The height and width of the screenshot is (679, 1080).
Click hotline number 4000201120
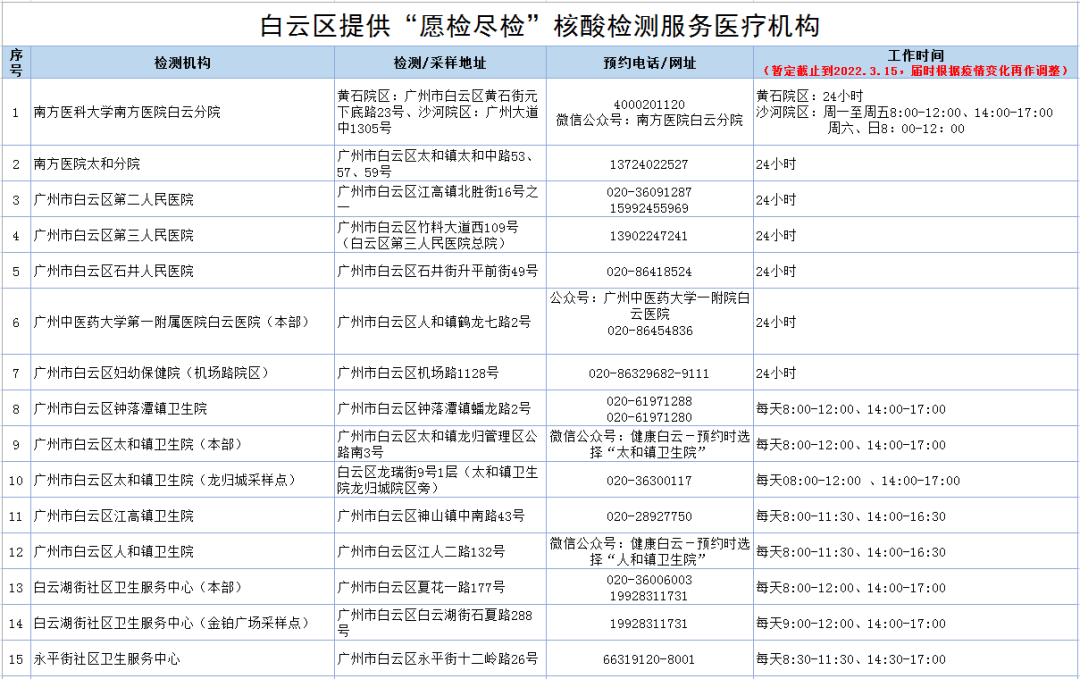[649, 105]
